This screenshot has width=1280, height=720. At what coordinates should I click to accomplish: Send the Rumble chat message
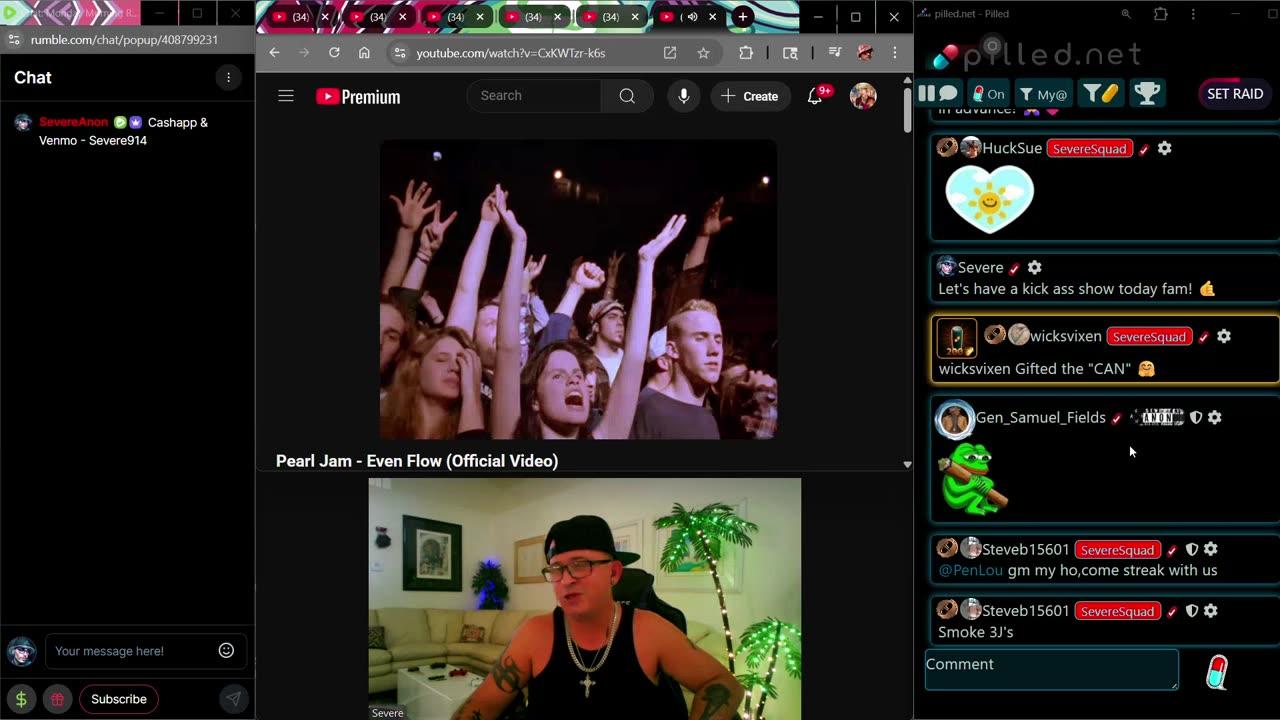(232, 699)
